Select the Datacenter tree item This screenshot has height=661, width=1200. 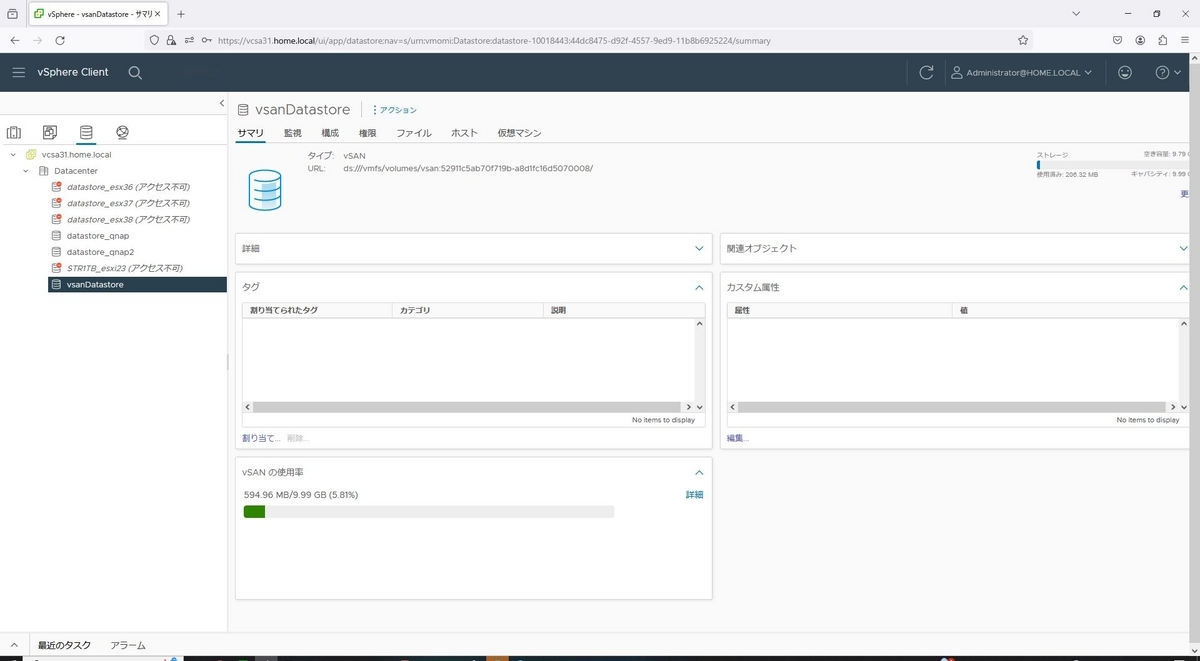(x=75, y=171)
